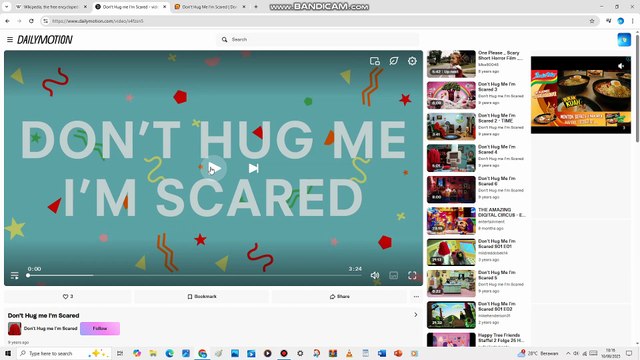
Task: Open Microsoft Edge from the taskbar
Action: point(169,353)
